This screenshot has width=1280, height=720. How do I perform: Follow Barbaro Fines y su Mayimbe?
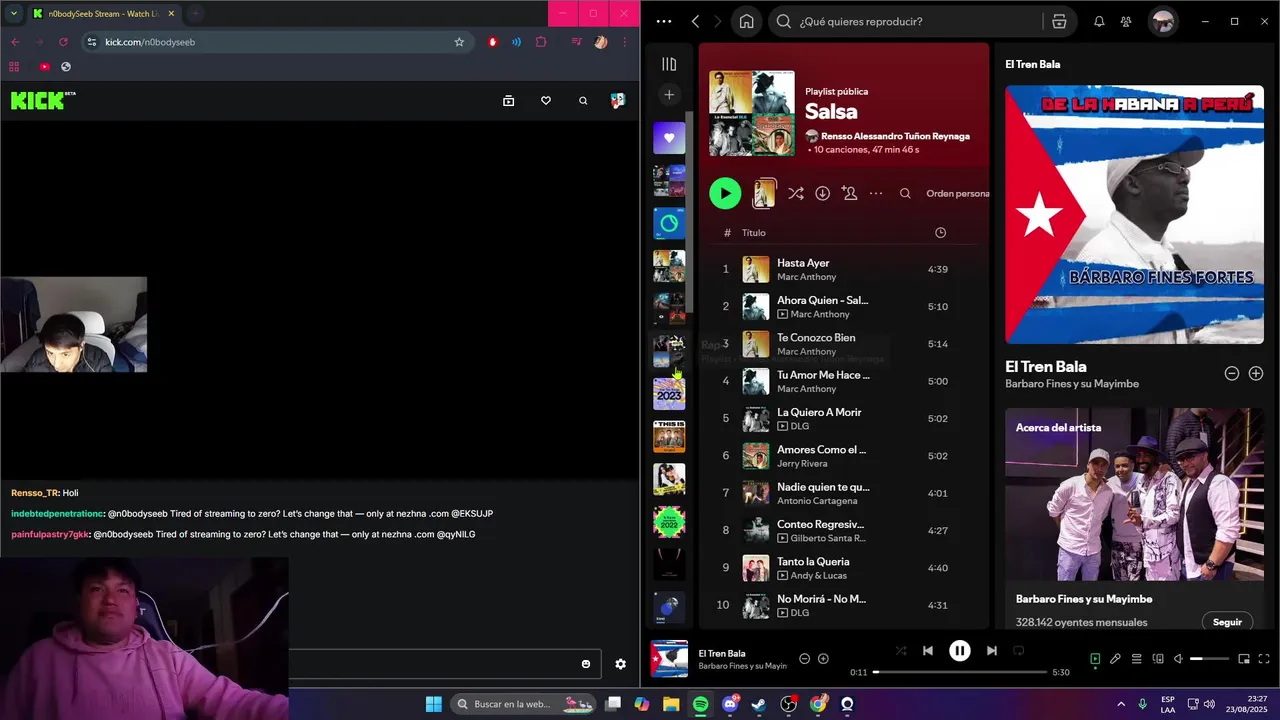point(1227,622)
